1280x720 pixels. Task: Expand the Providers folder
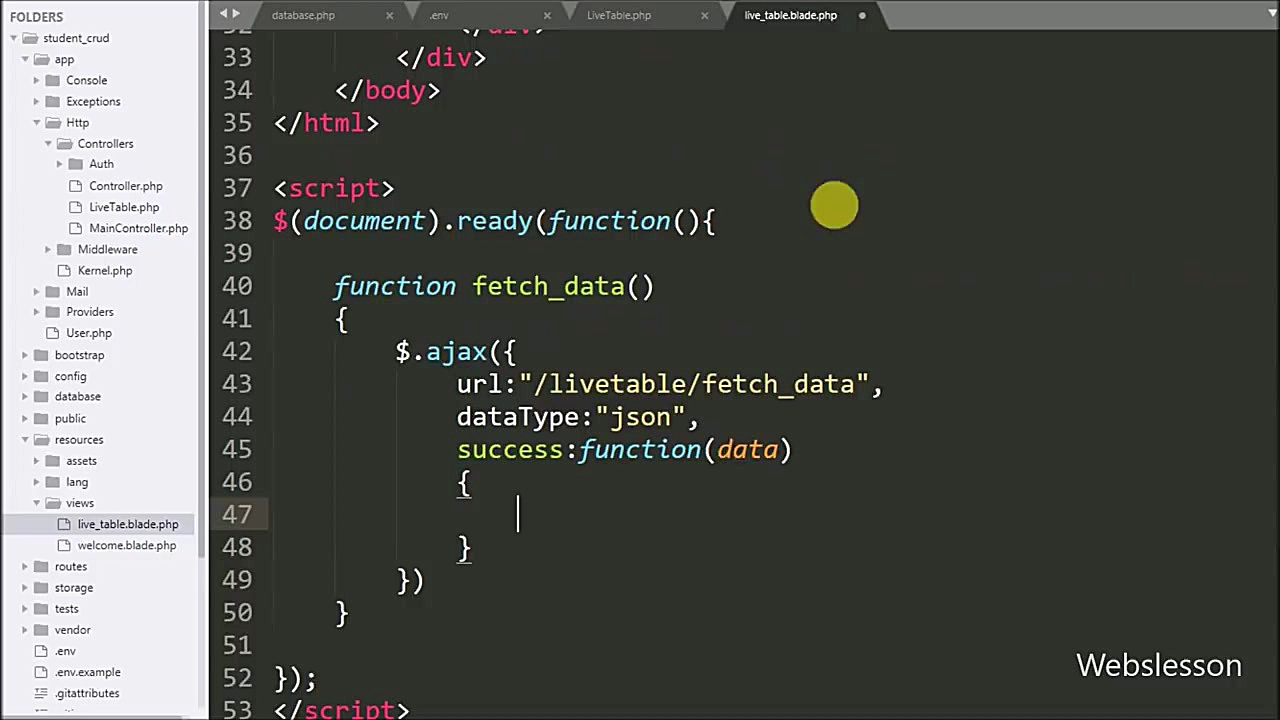37,312
